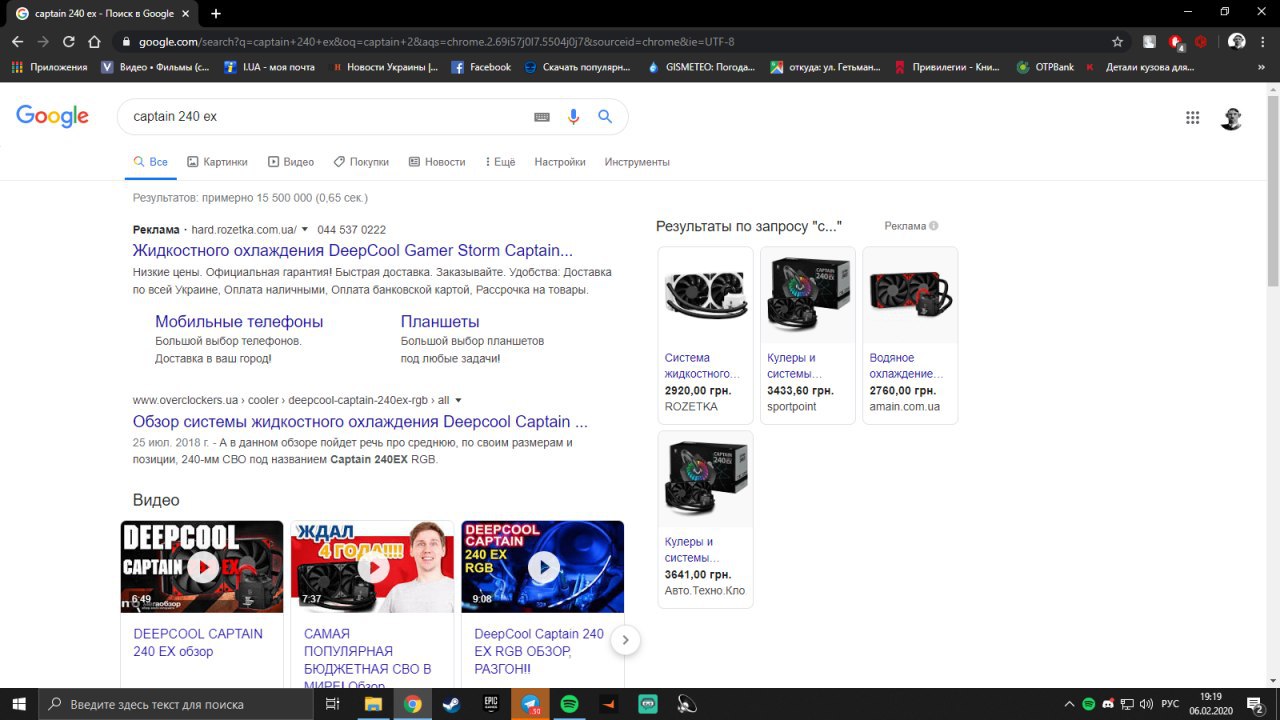Open Spotify from the taskbar
Image resolution: width=1280 pixels, height=720 pixels.
point(569,704)
